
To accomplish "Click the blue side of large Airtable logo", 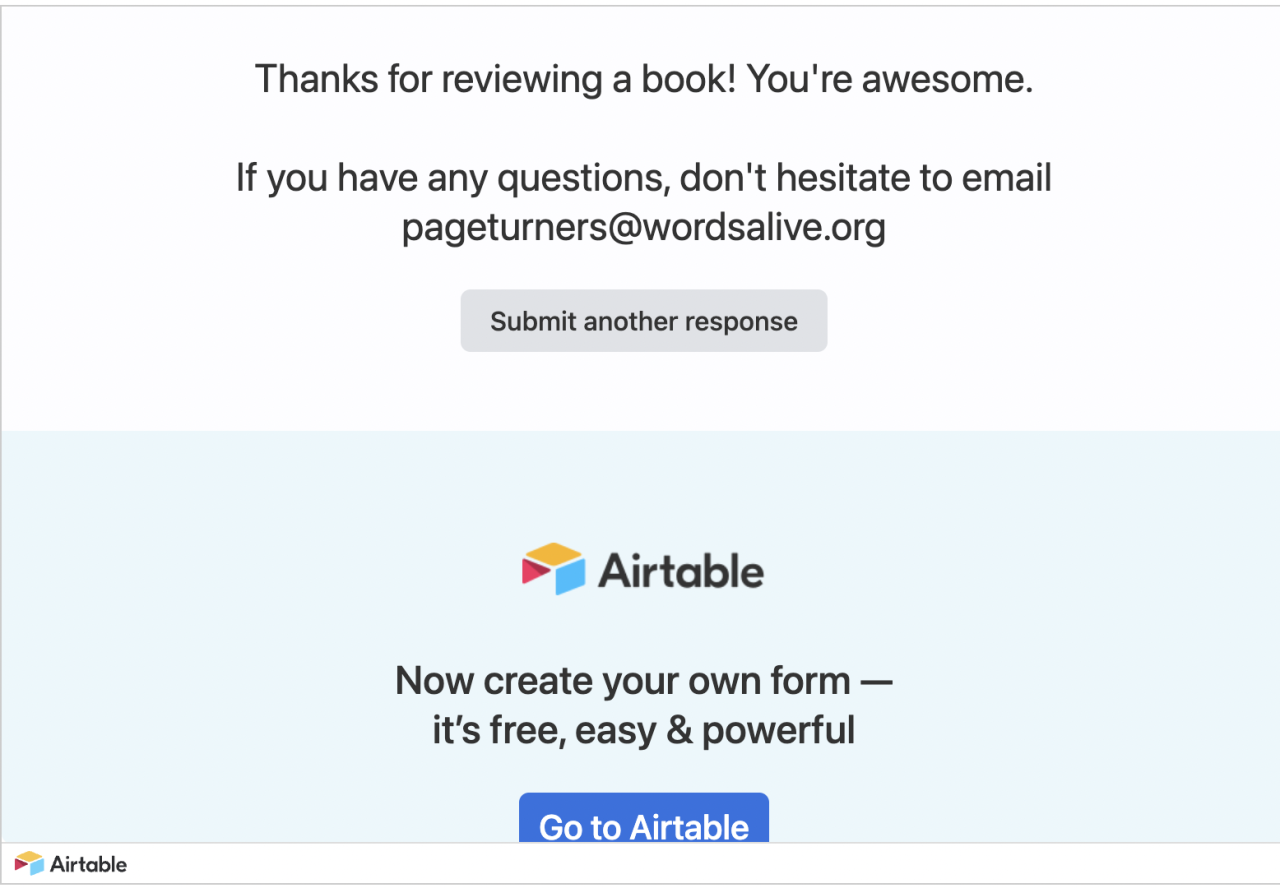I will tap(569, 578).
